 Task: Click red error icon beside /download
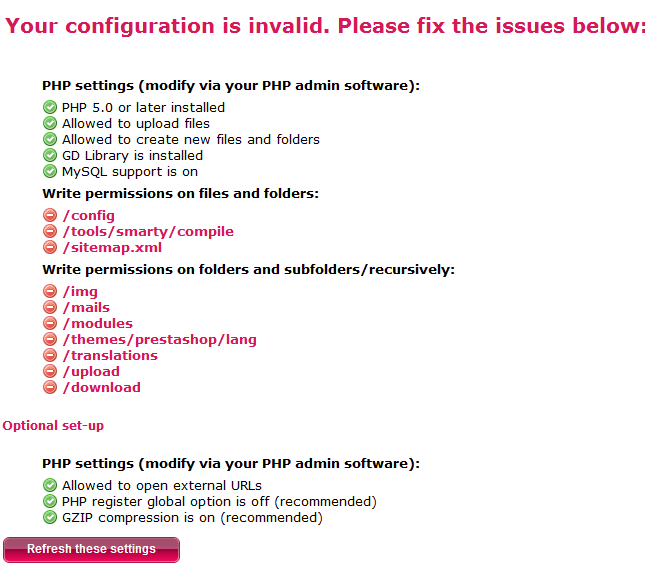[50, 387]
